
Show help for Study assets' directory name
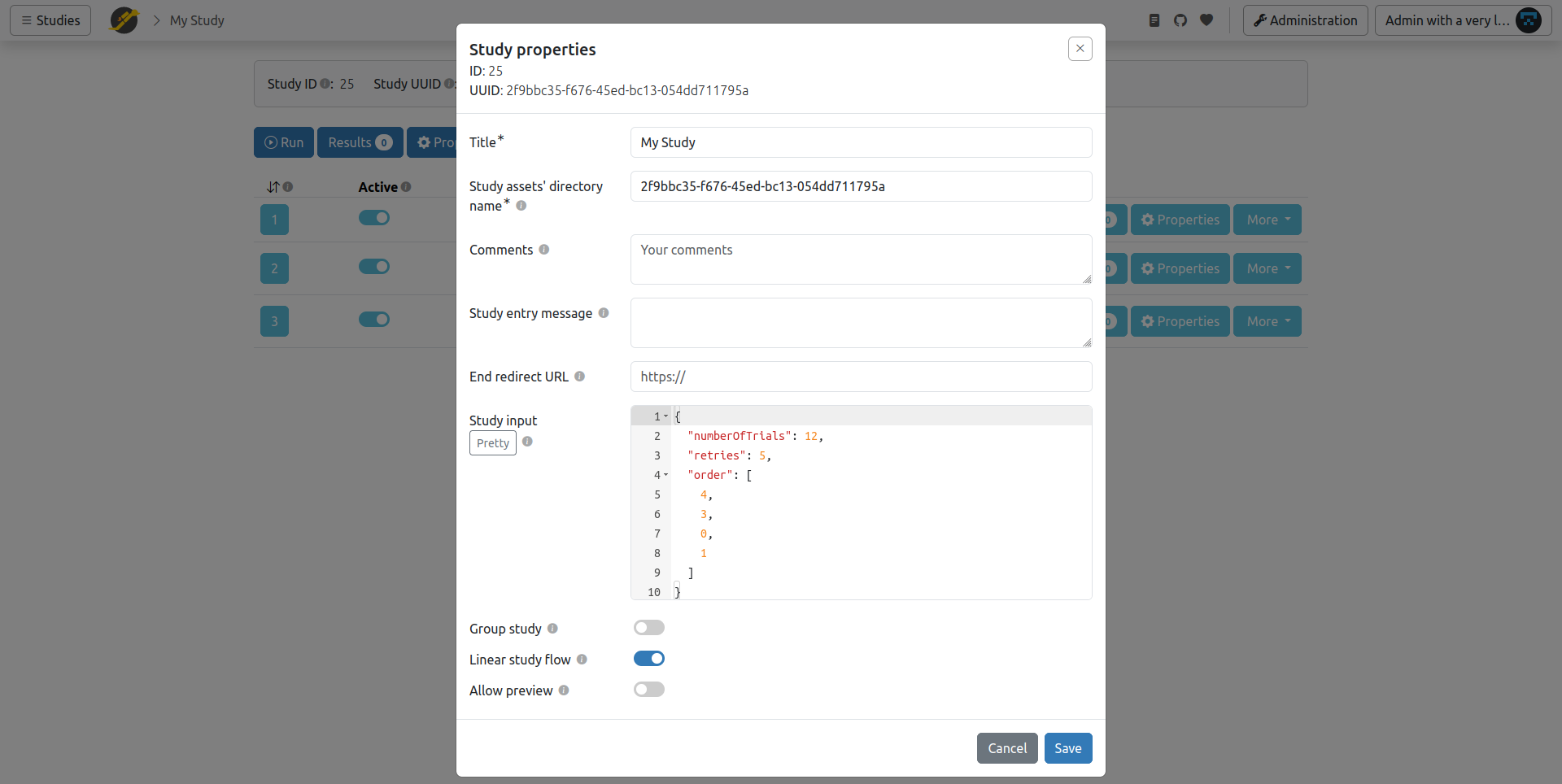point(521,206)
